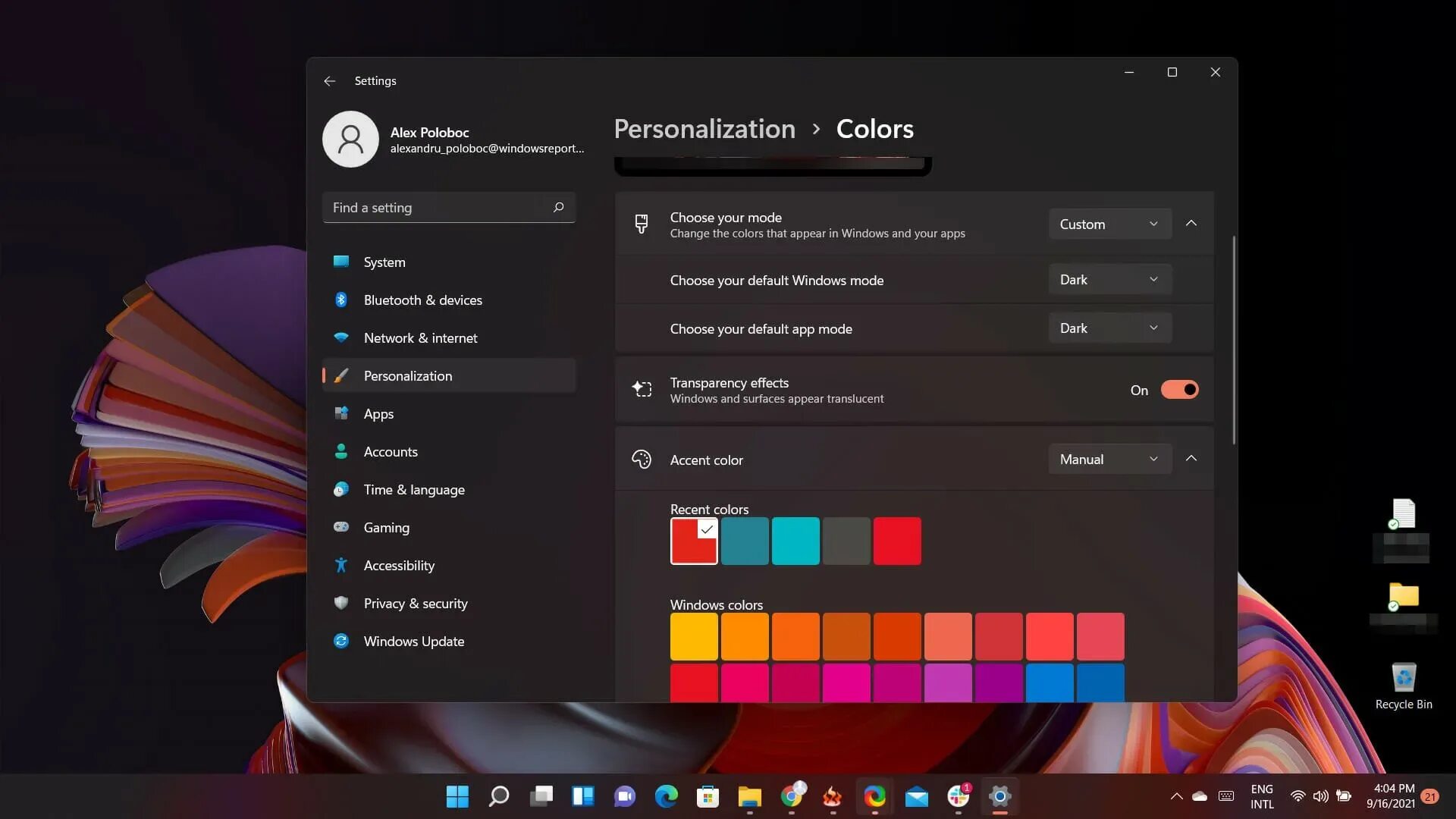The height and width of the screenshot is (819, 1456).
Task: Select Bluetooth & devices in the sidebar
Action: [422, 300]
